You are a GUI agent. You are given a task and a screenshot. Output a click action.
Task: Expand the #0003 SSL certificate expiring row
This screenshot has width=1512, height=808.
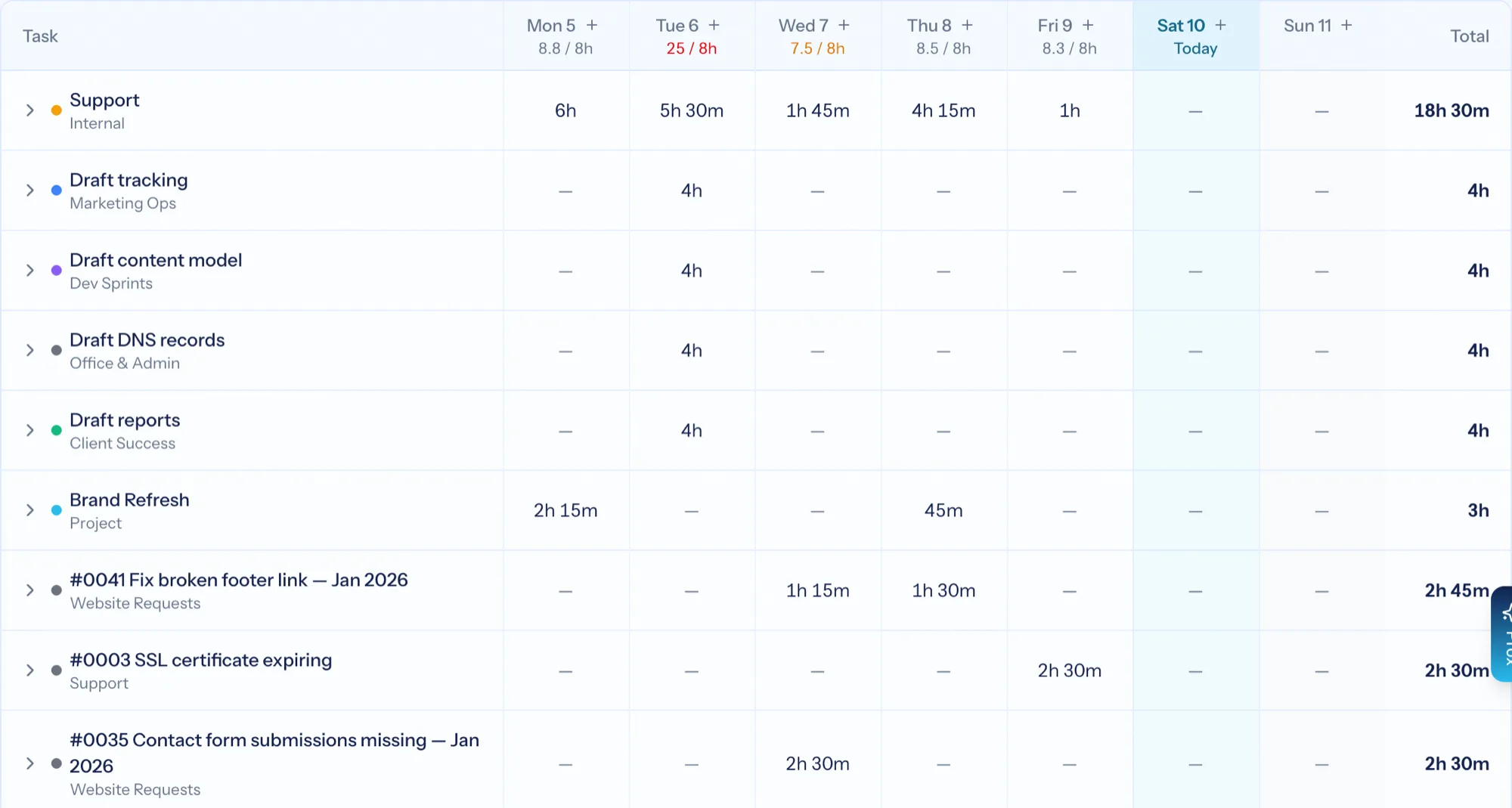click(x=30, y=670)
